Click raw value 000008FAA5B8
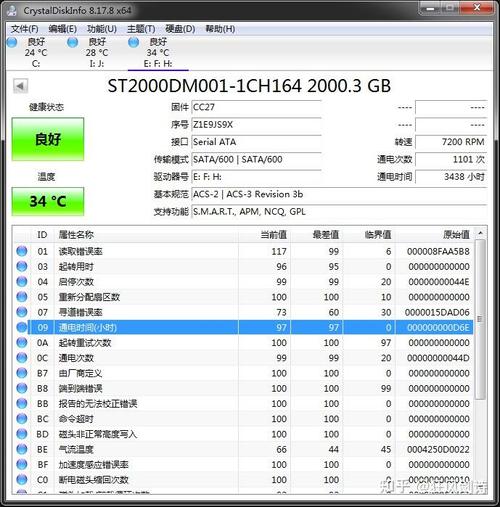The height and width of the screenshot is (507, 500). (x=438, y=251)
